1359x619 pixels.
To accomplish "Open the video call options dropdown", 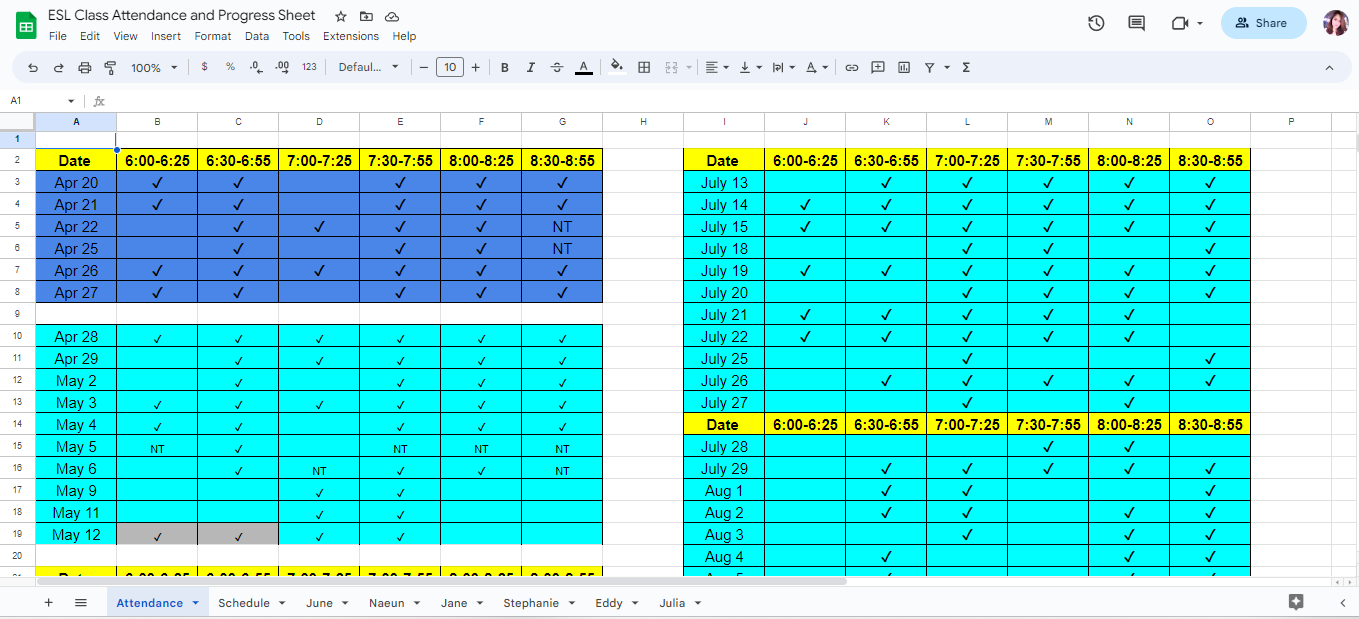I will (x=1199, y=23).
